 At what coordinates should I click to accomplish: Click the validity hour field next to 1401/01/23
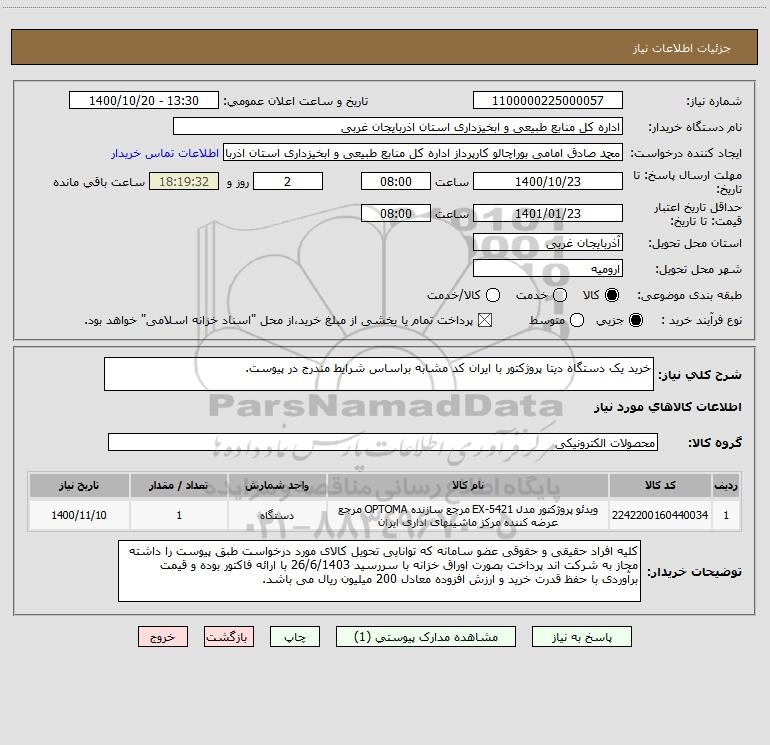point(396,214)
